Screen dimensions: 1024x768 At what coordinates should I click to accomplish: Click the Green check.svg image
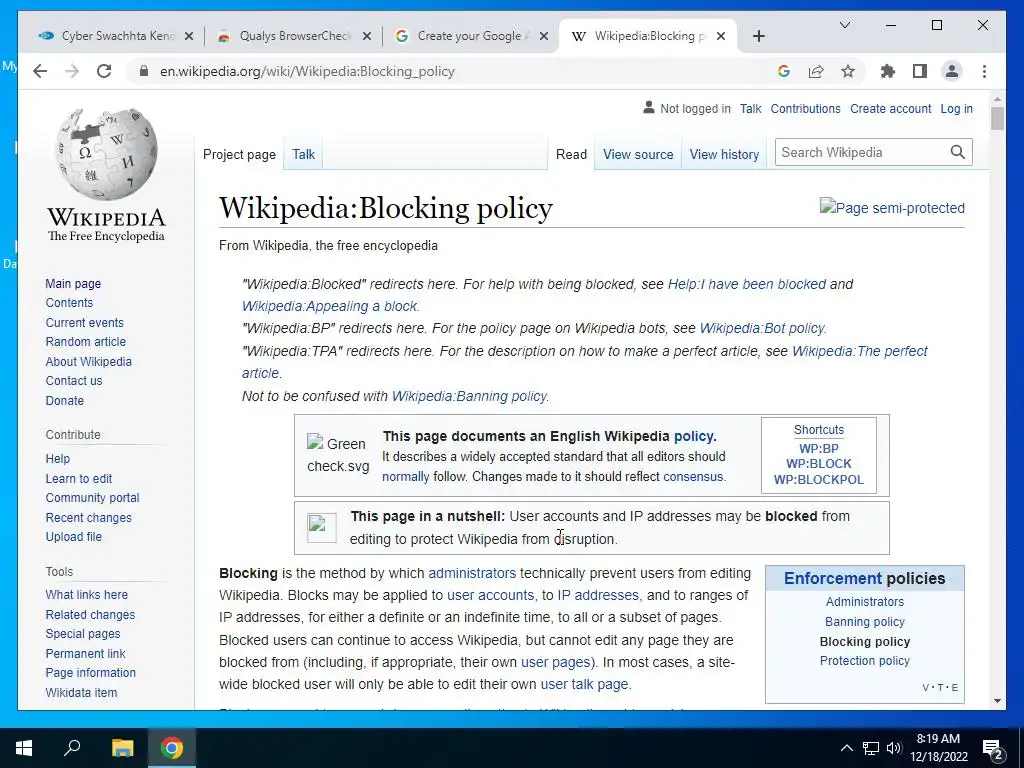(338, 455)
